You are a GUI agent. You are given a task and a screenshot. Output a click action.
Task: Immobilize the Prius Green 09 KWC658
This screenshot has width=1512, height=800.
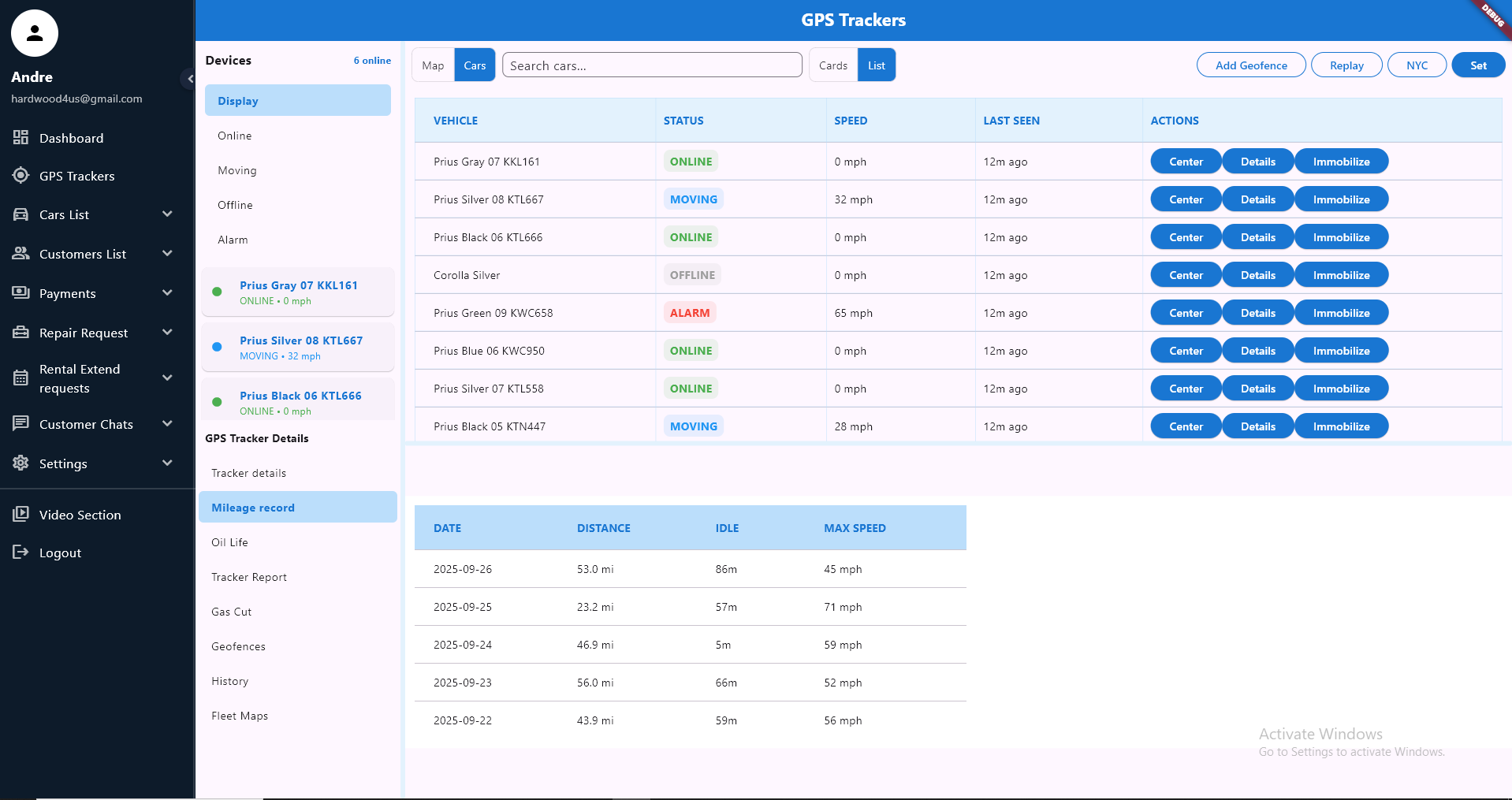pyautogui.click(x=1340, y=313)
